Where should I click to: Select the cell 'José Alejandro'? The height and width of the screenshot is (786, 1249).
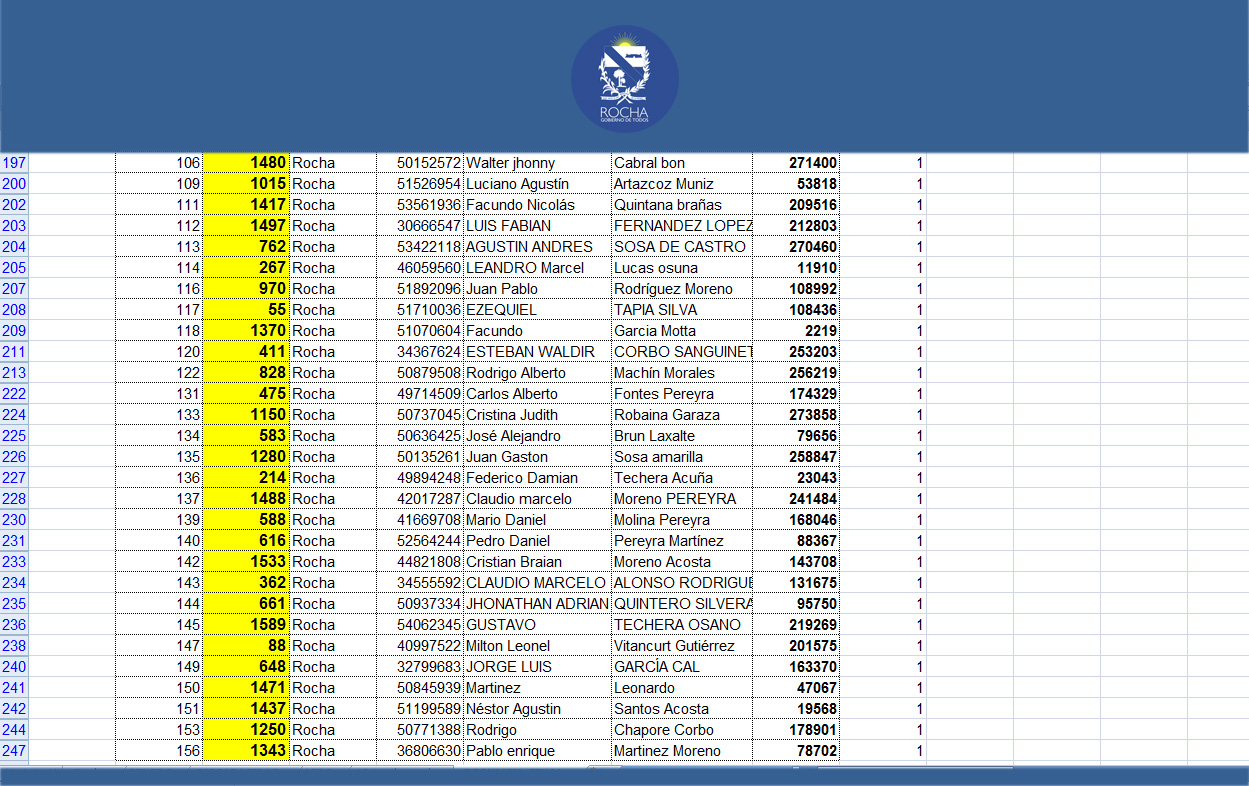pos(538,436)
